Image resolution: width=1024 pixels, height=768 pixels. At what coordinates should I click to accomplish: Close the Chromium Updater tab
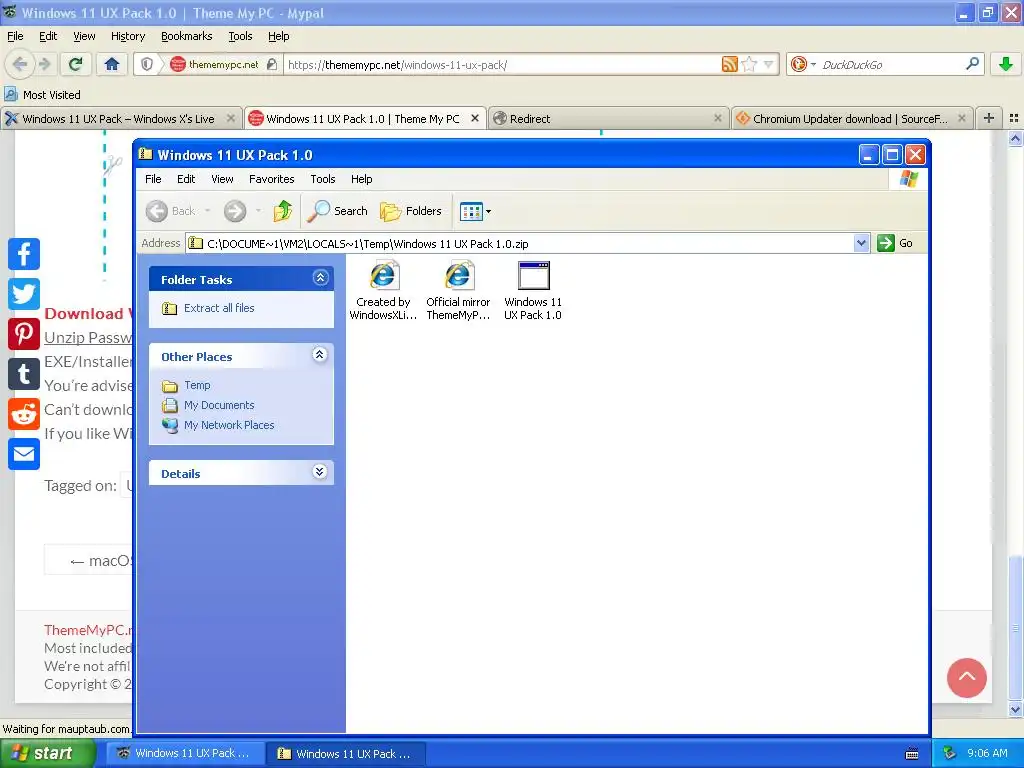point(962,118)
